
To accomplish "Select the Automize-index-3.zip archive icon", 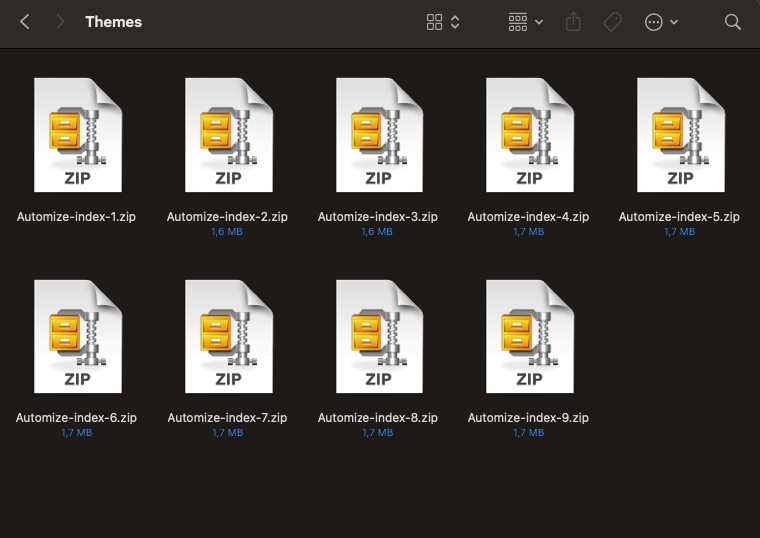I will (x=378, y=135).
